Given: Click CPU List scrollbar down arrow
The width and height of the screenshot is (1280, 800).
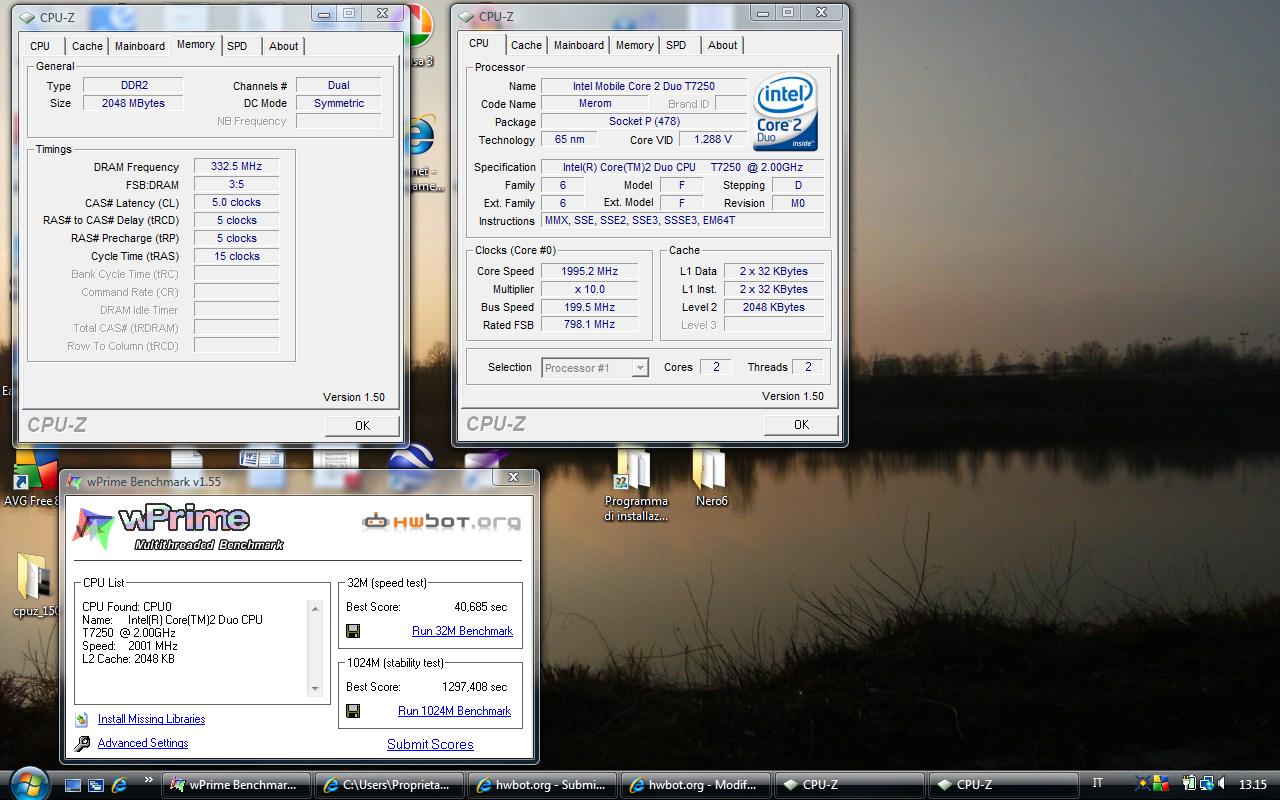Looking at the screenshot, I should [316, 689].
